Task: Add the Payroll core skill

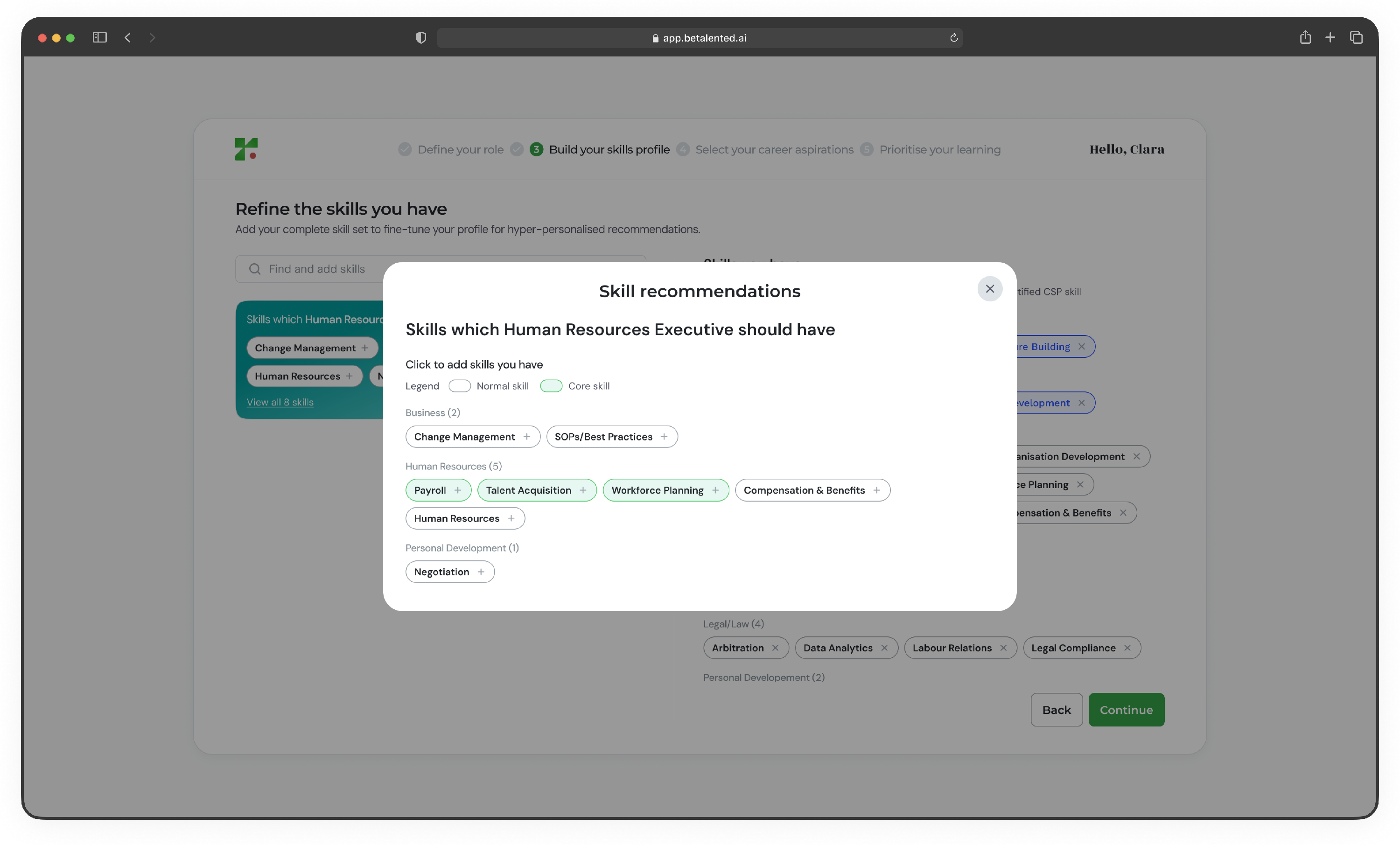Action: tap(457, 490)
